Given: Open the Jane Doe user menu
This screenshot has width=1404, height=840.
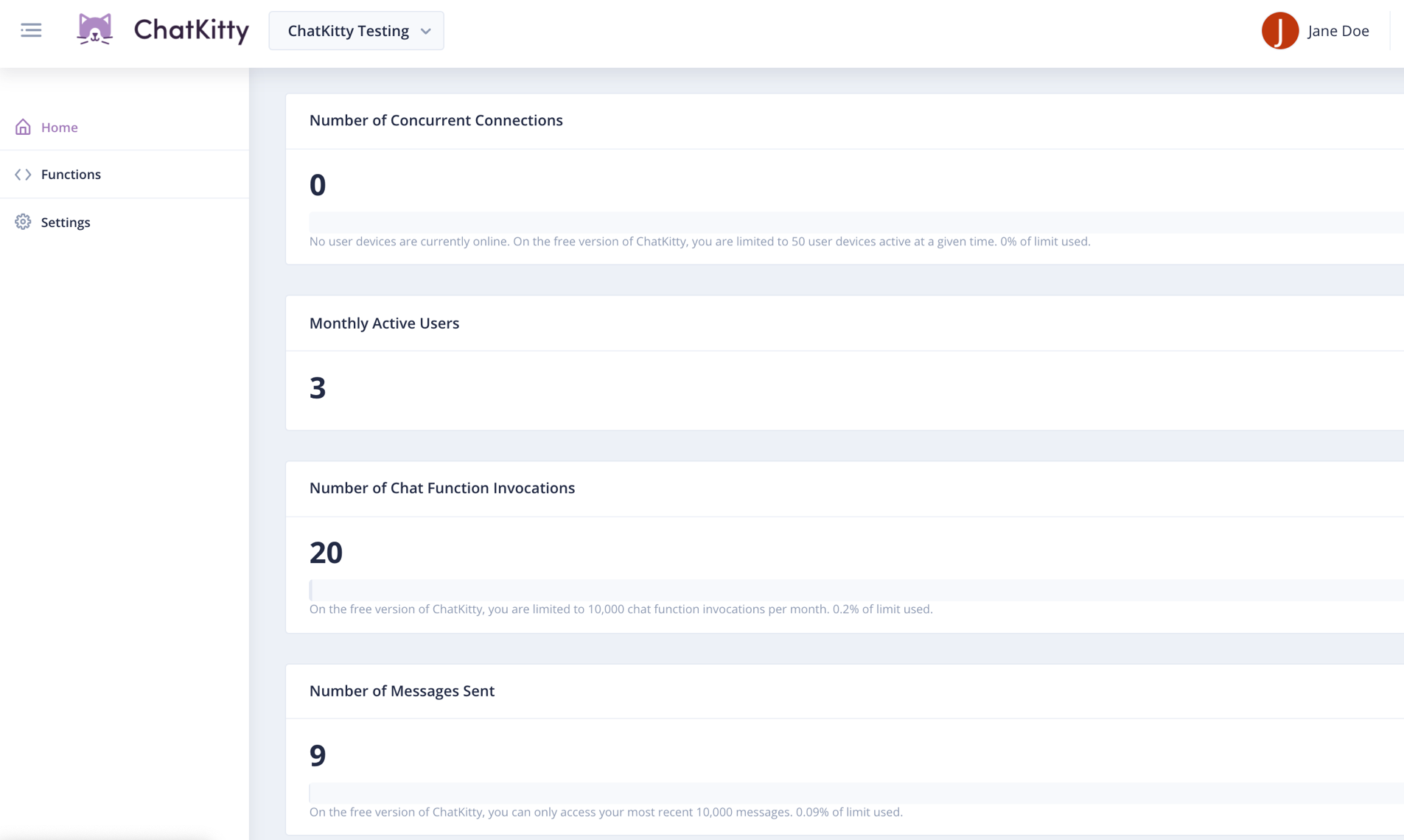Looking at the screenshot, I should (1316, 31).
